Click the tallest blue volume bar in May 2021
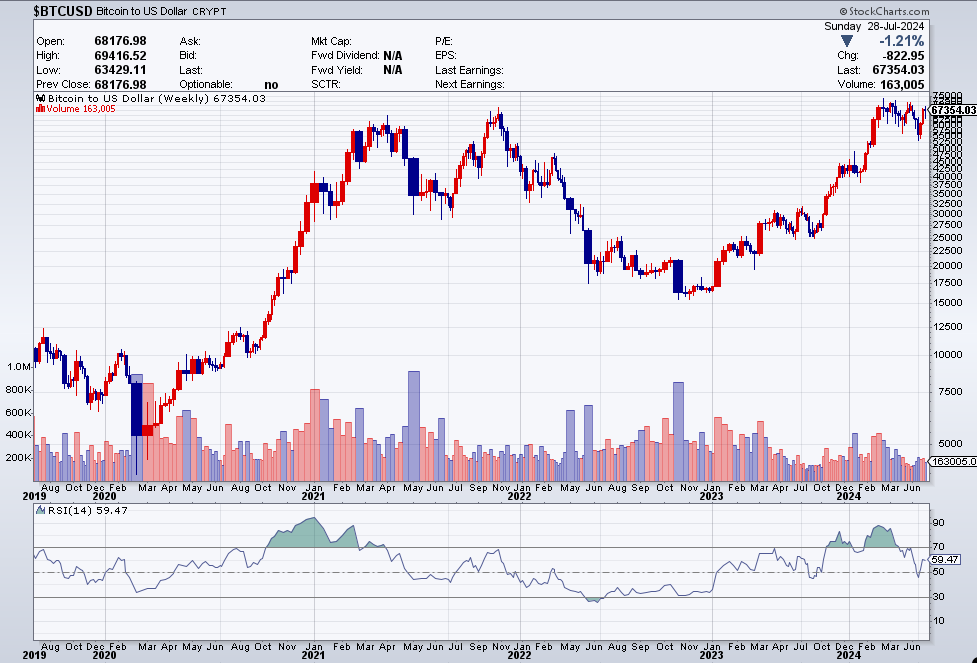Image resolution: width=977 pixels, height=663 pixels. click(x=414, y=426)
